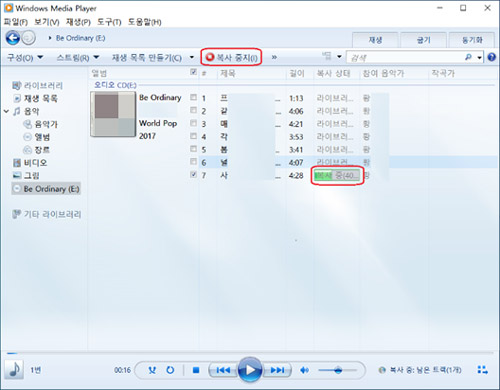Open the 도움말(H) menu
Image resolution: width=500 pixels, height=390 pixels.
(144, 22)
